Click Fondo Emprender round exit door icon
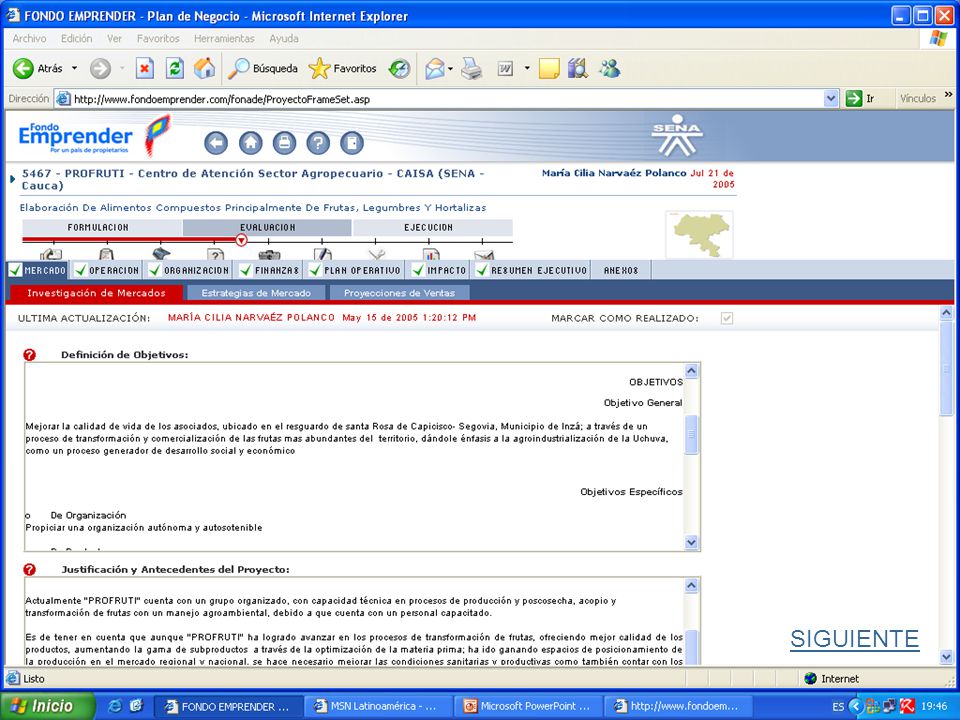This screenshot has width=960, height=720. pos(352,143)
